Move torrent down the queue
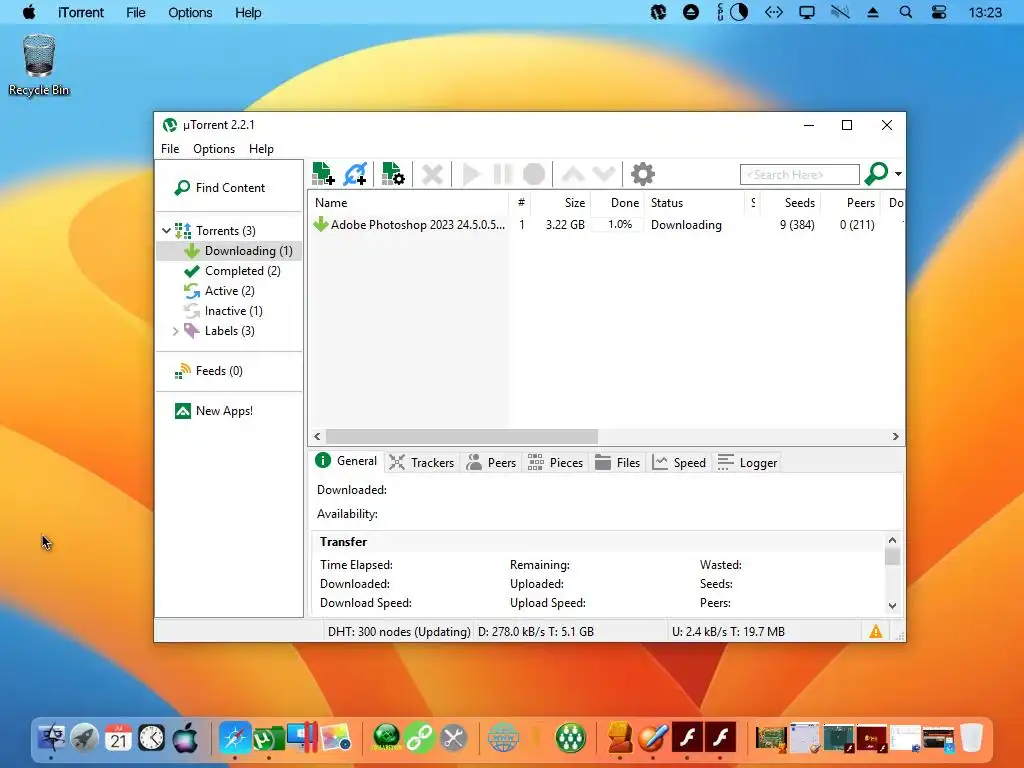 click(604, 174)
